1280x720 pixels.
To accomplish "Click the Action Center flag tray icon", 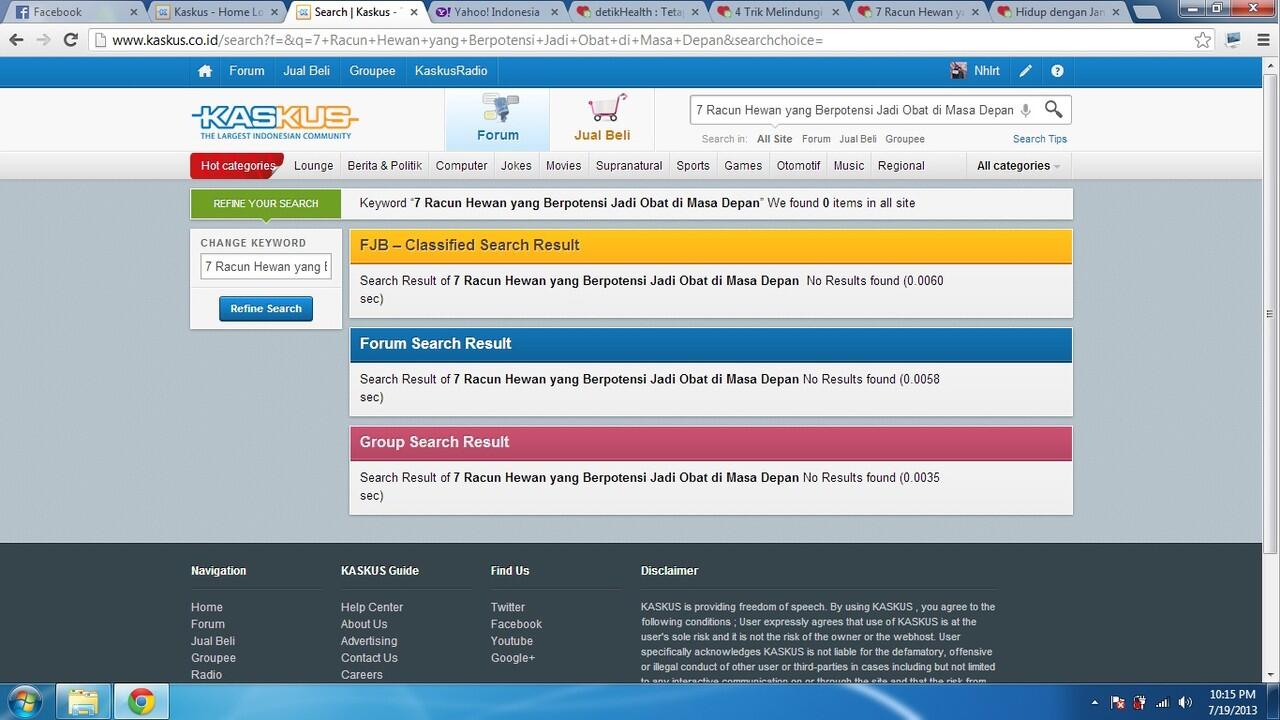I will [1118, 702].
